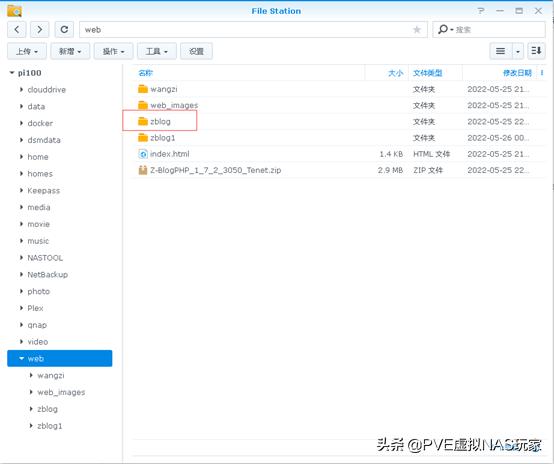
Task: Select the data folder in the tree
Action: (x=36, y=107)
